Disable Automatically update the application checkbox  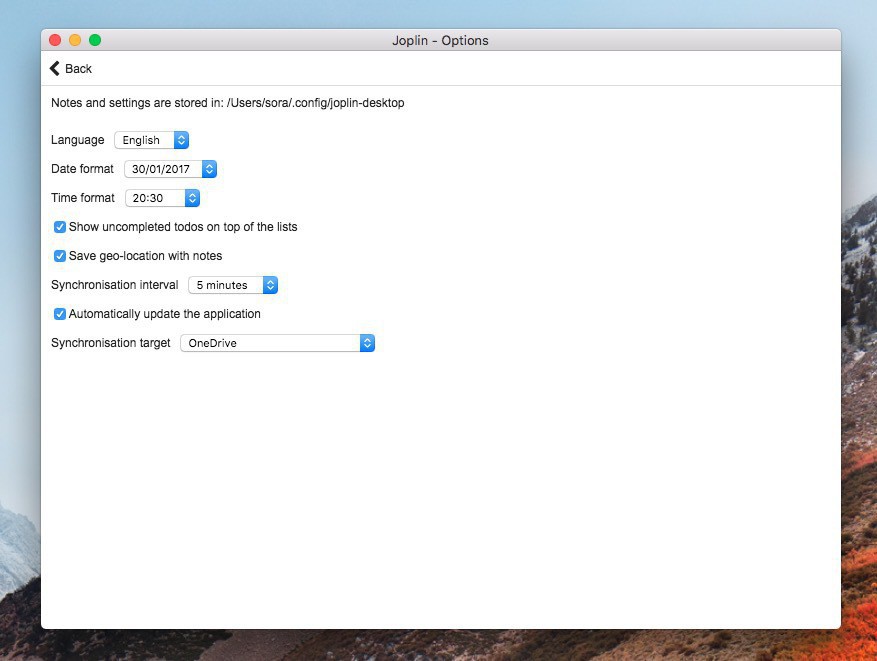tap(60, 314)
